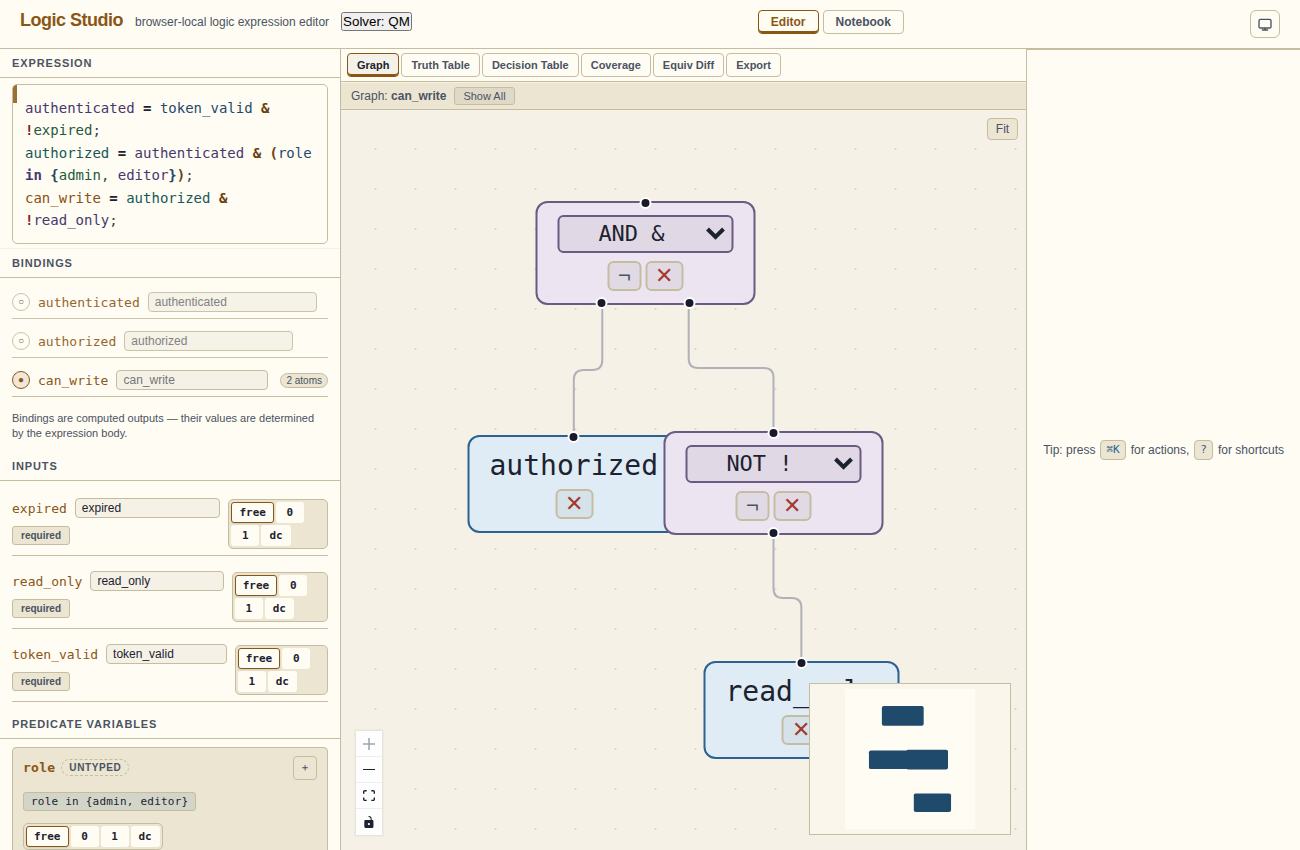Click the graph minimap

tap(910, 759)
